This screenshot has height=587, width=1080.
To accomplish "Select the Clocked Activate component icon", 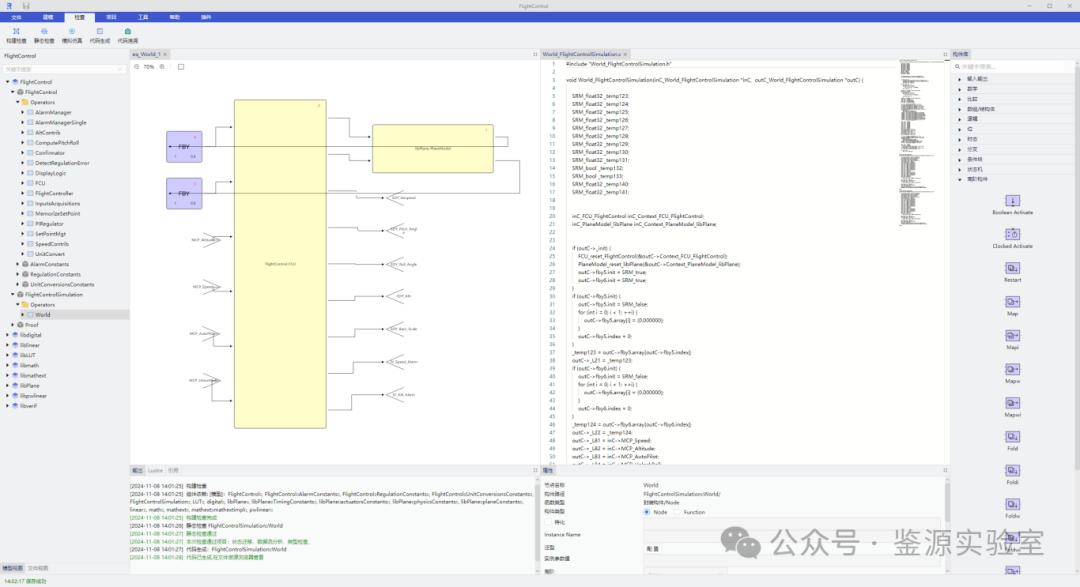I will [1012, 234].
